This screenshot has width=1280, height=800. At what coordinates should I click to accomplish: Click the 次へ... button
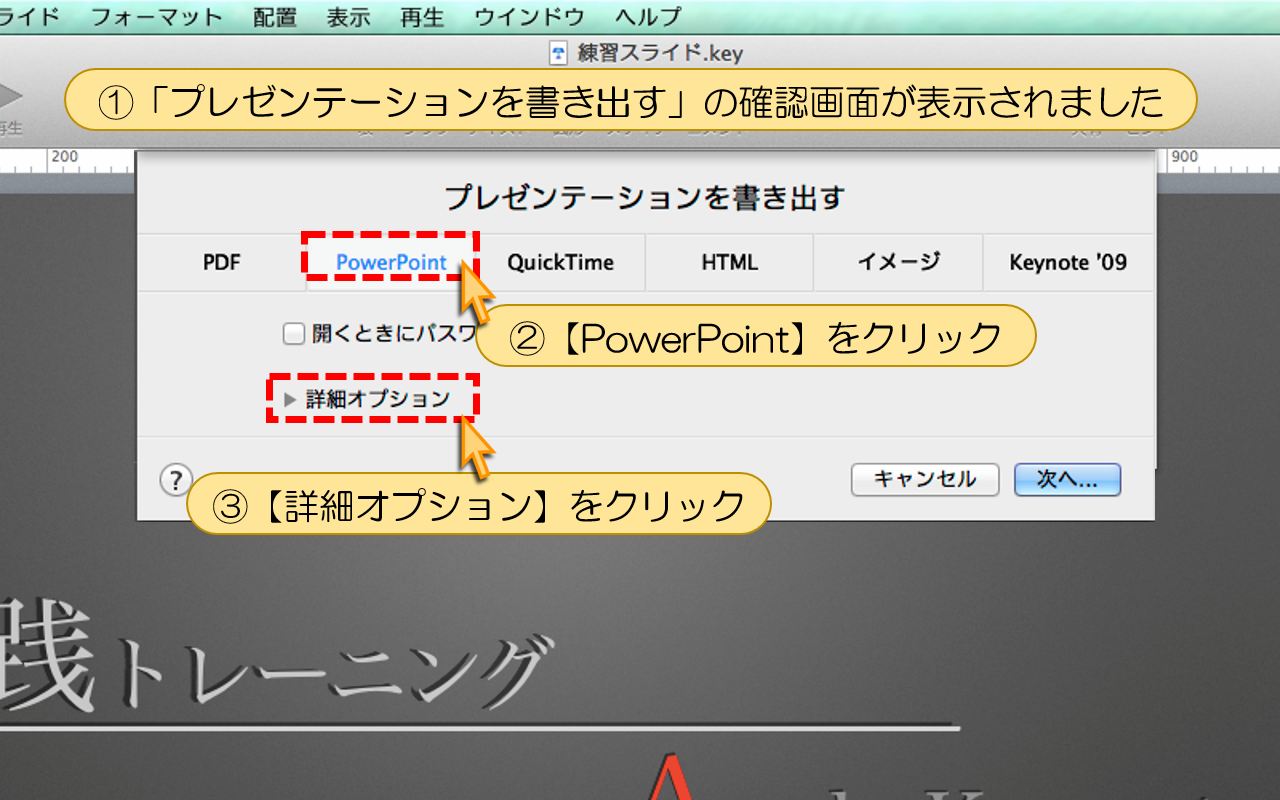(x=1067, y=480)
